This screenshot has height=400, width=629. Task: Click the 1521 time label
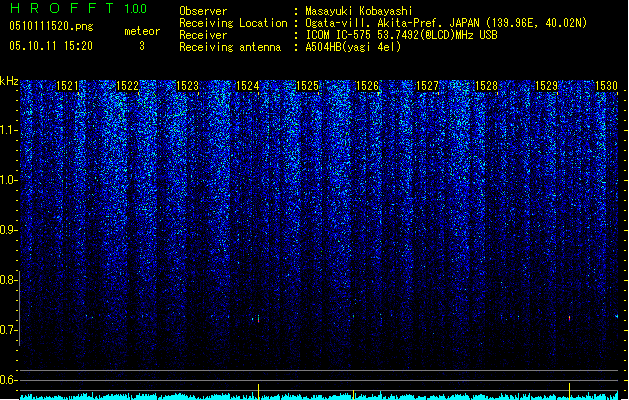tap(67, 86)
